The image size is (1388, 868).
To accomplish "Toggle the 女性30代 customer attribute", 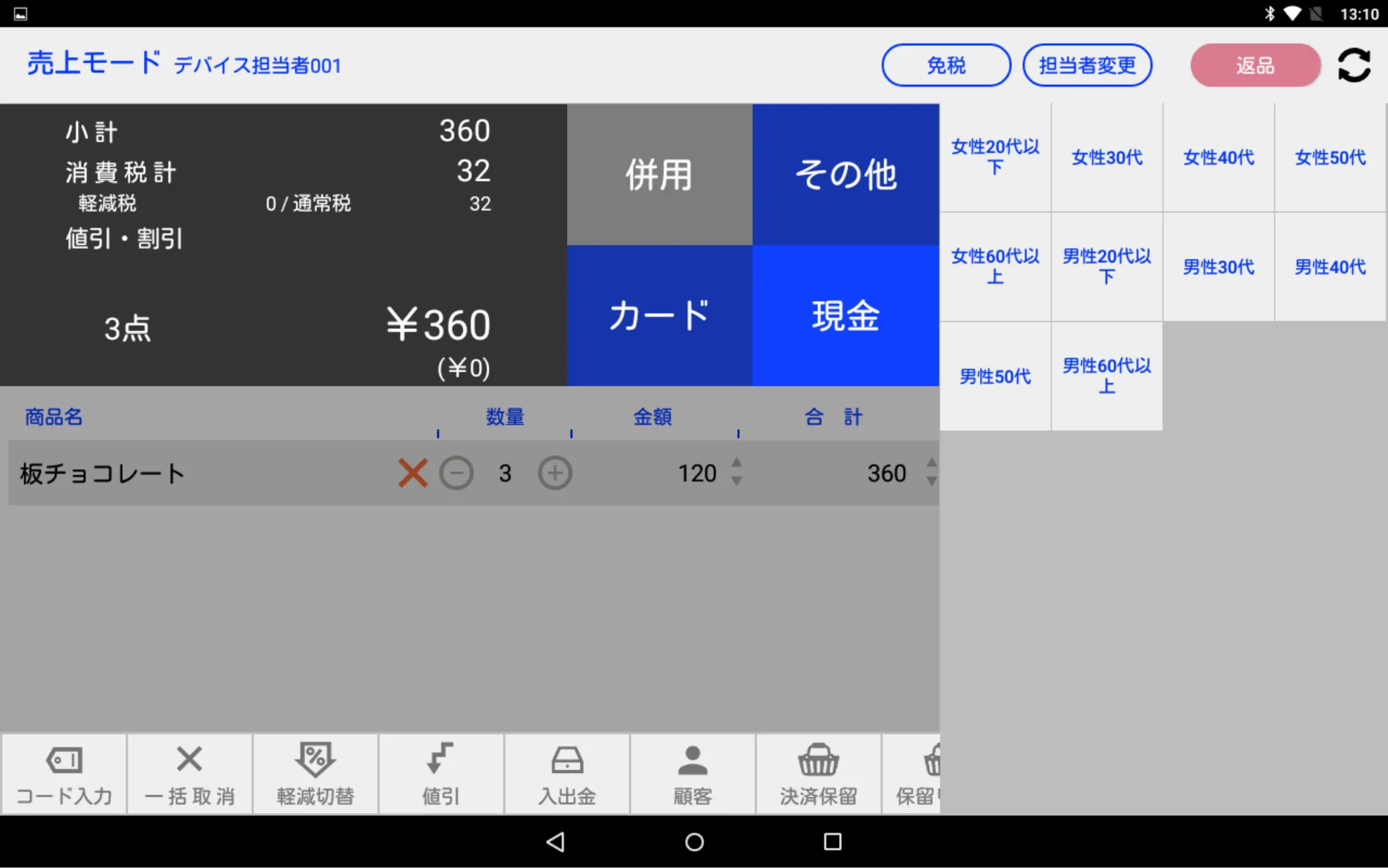I will pyautogui.click(x=1107, y=158).
